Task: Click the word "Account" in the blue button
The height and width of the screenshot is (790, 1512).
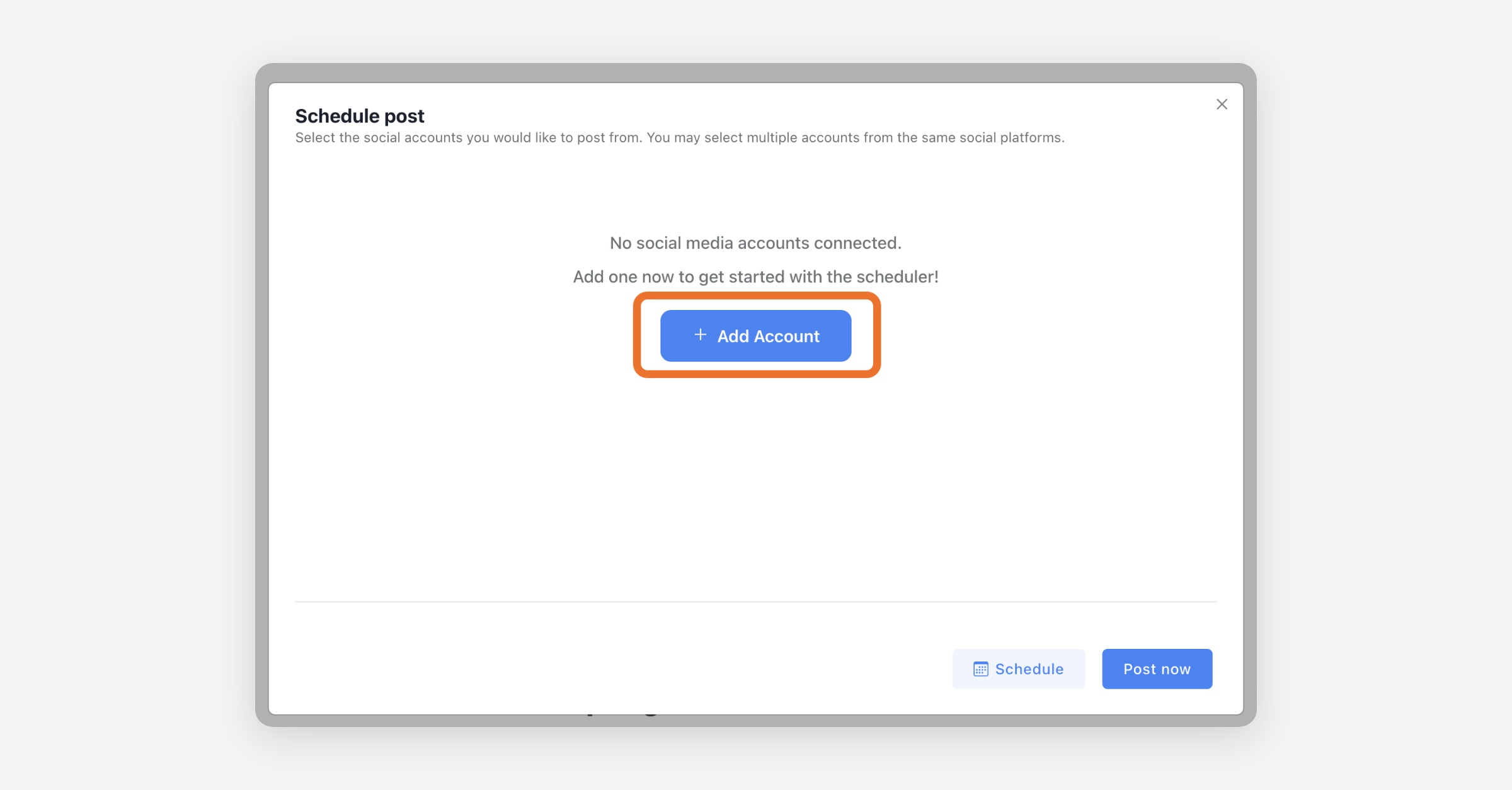Action: click(786, 336)
